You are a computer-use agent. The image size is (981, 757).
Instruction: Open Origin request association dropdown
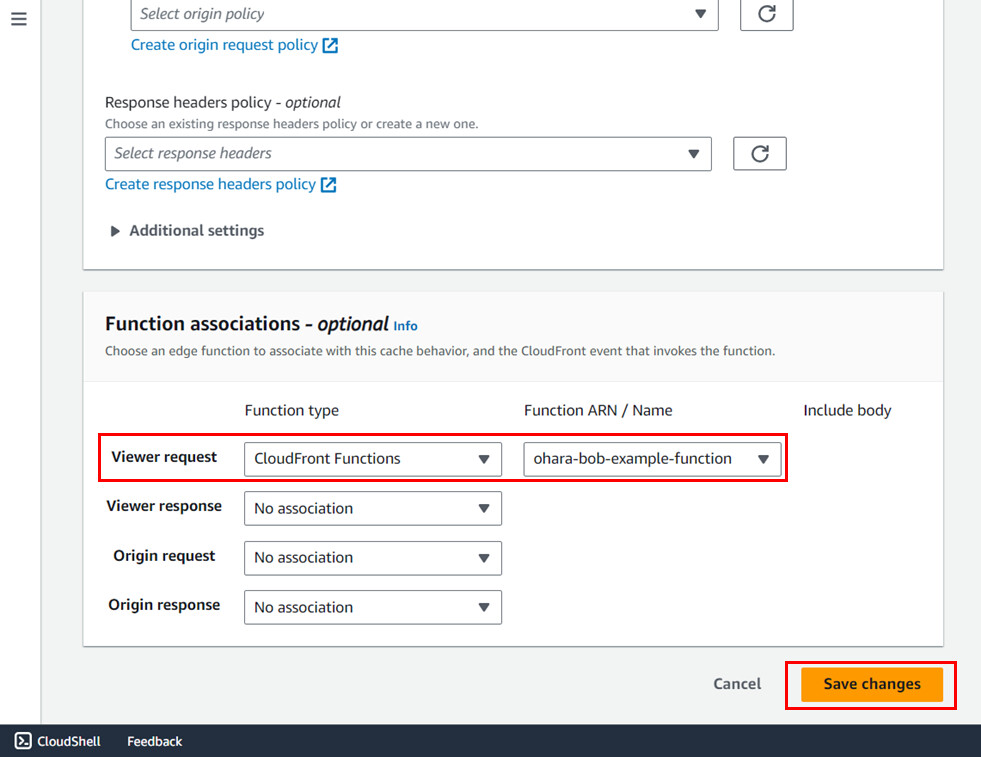372,558
